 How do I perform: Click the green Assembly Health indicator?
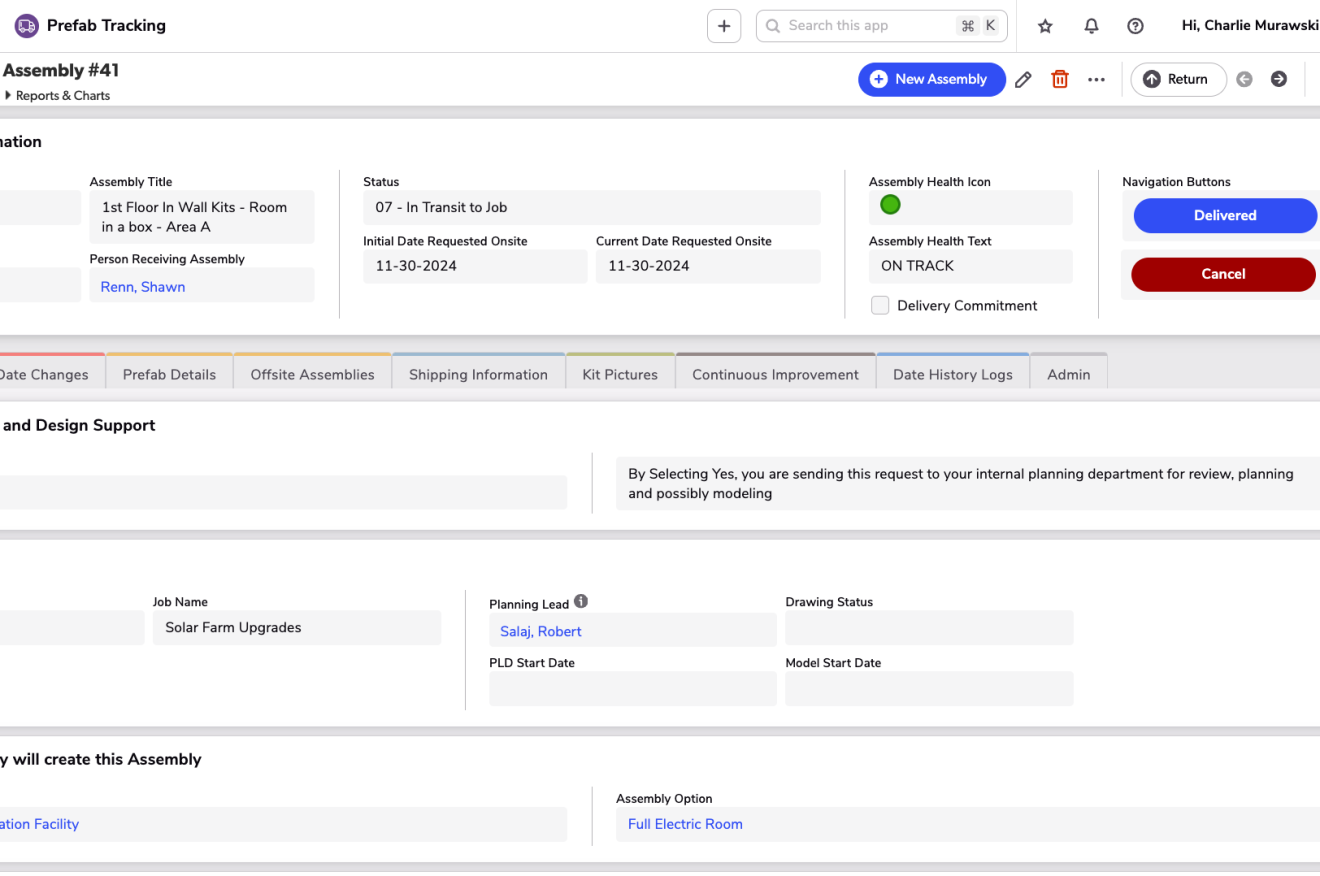(x=890, y=205)
